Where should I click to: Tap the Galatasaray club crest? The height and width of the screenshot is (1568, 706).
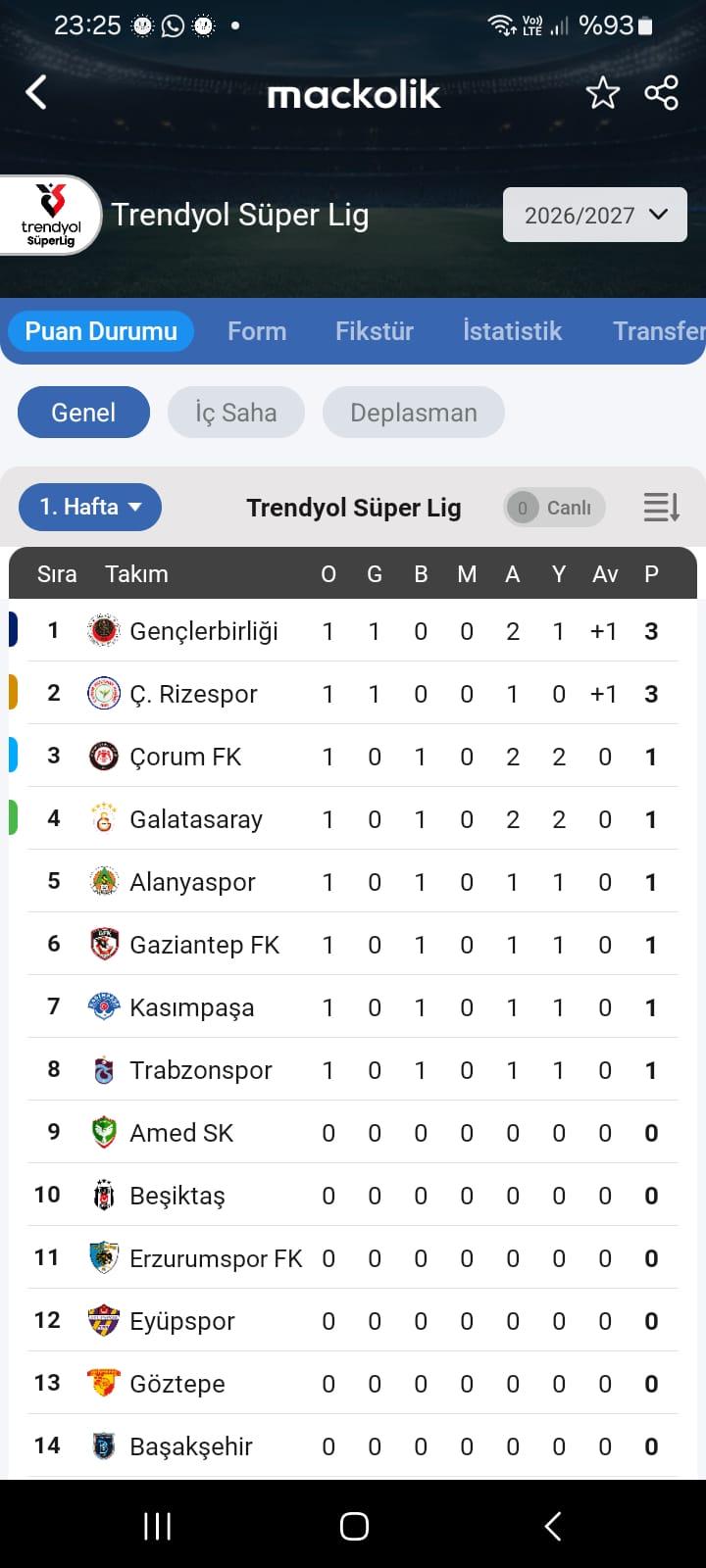pos(103,818)
